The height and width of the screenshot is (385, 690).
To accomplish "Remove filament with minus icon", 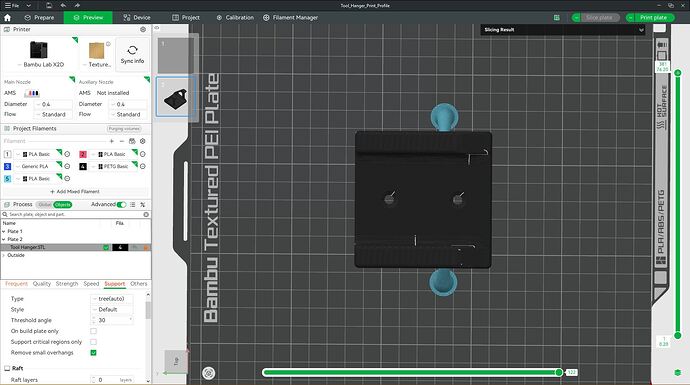I will (x=122, y=141).
